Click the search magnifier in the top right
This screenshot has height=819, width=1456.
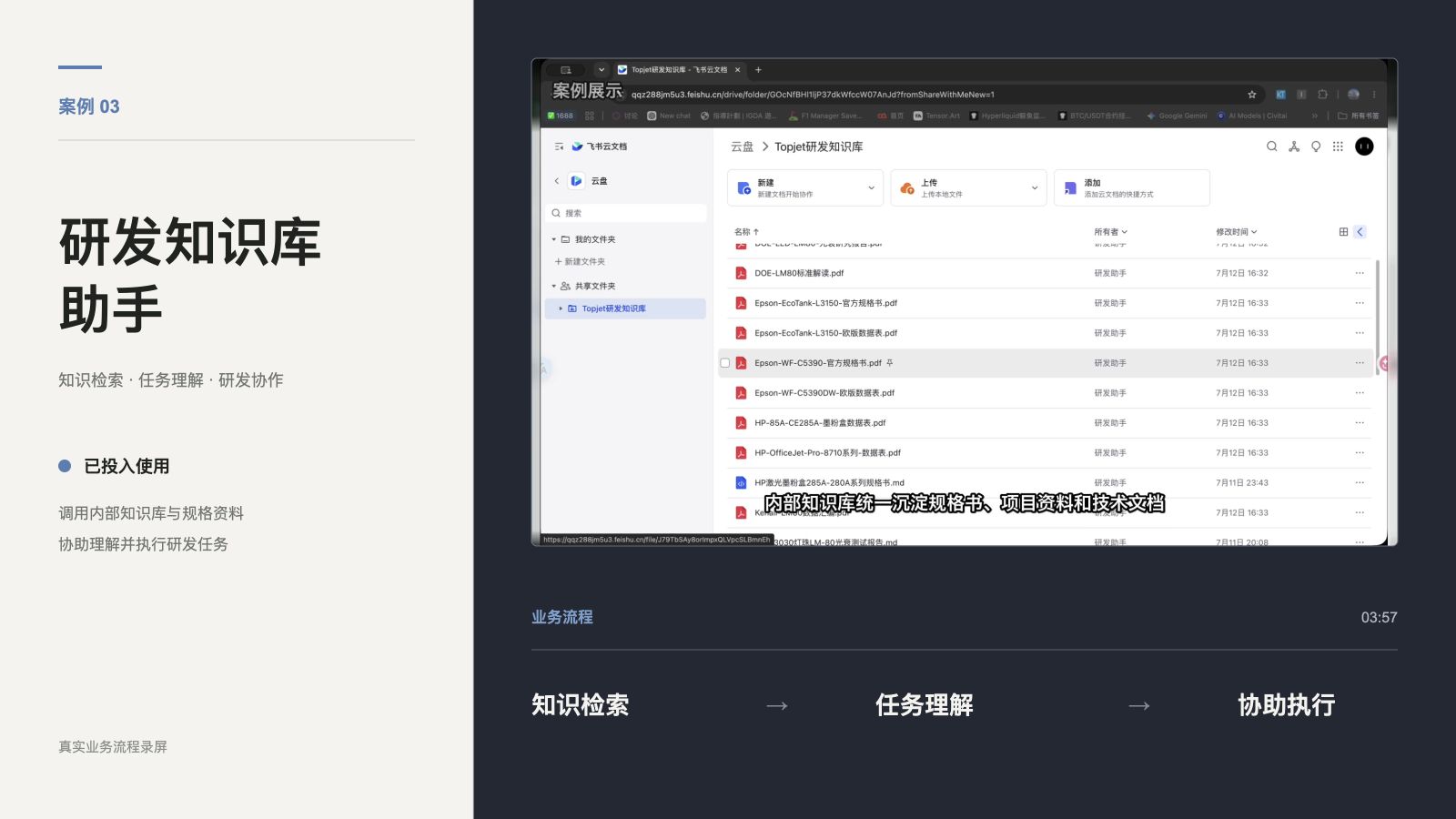tap(1272, 147)
